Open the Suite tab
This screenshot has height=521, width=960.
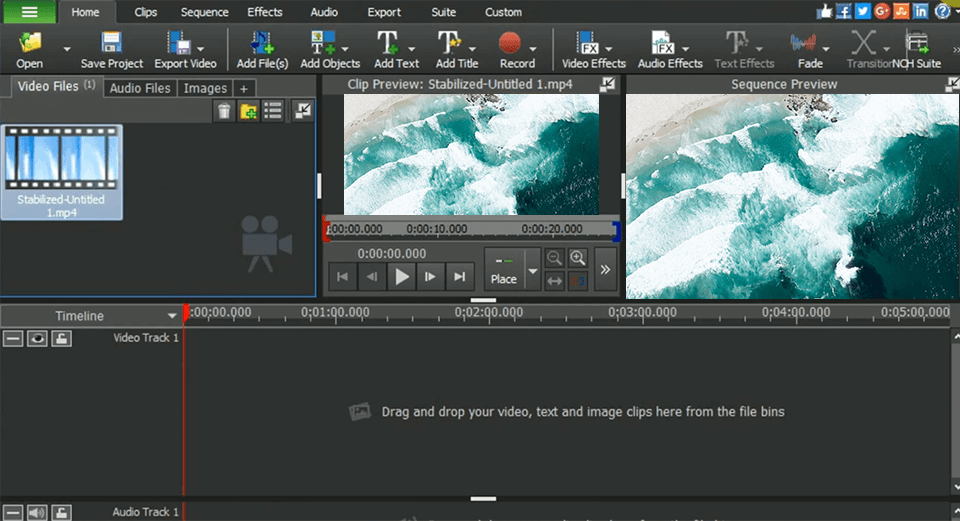click(x=443, y=12)
